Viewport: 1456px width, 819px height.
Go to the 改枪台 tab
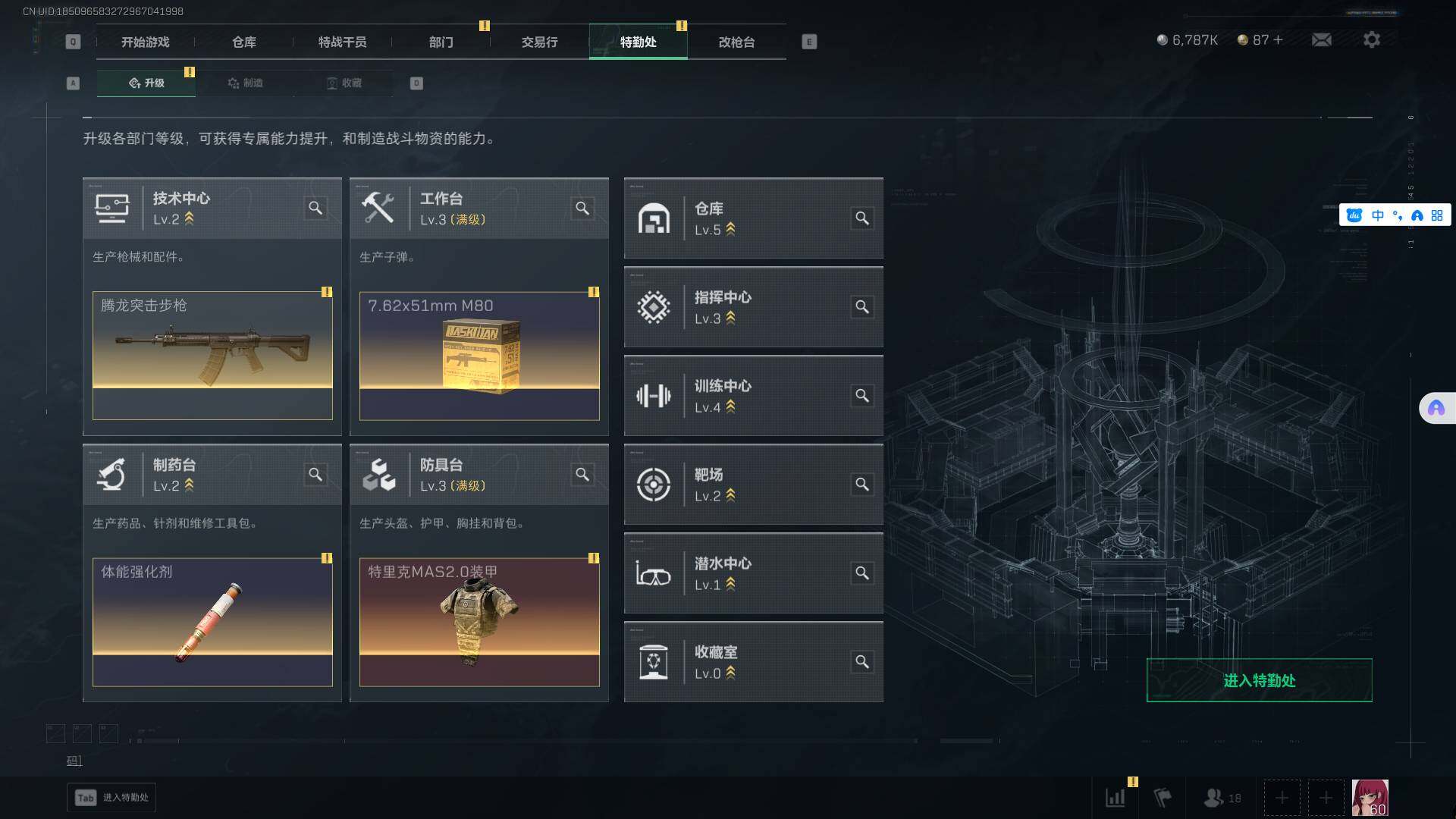point(736,42)
